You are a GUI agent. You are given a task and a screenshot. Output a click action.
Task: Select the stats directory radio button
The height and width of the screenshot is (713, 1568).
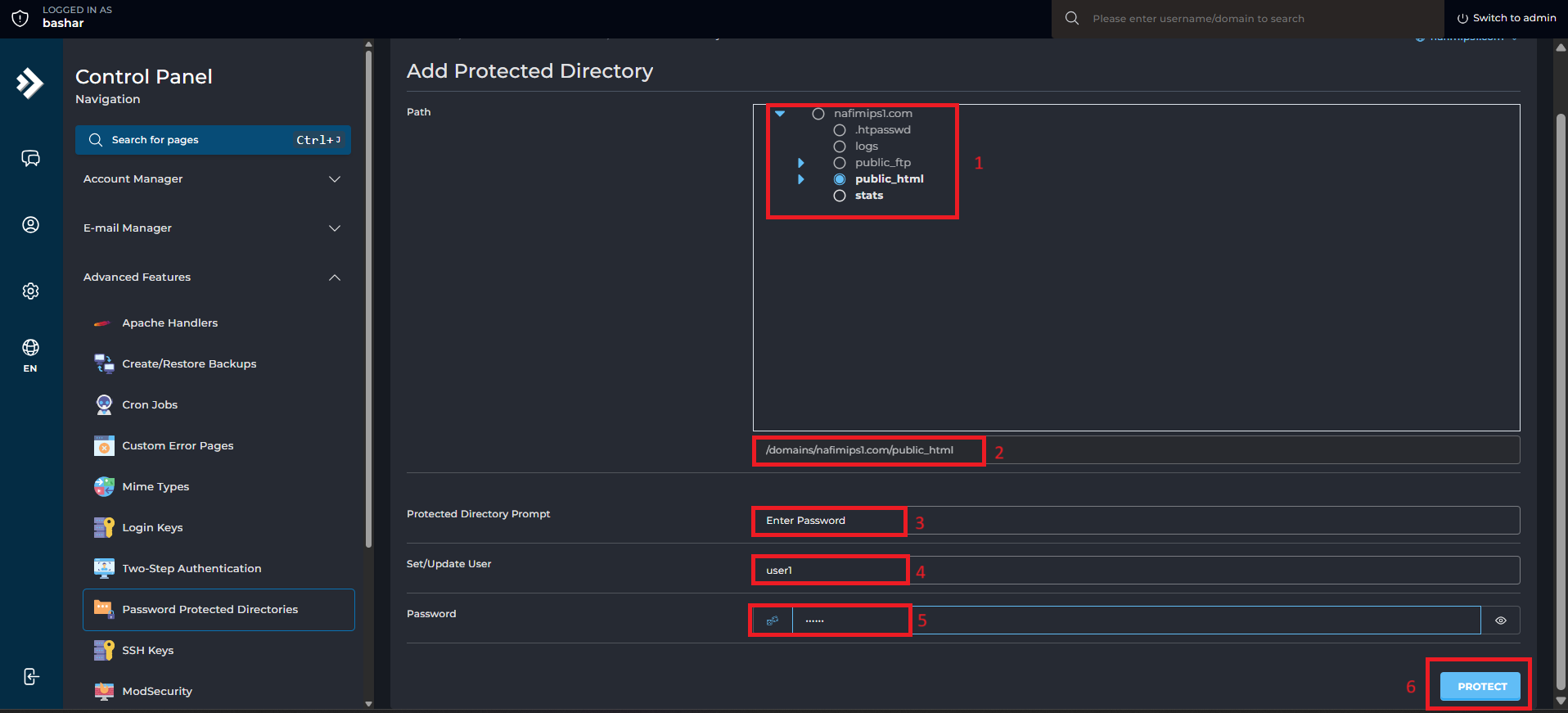[839, 196]
